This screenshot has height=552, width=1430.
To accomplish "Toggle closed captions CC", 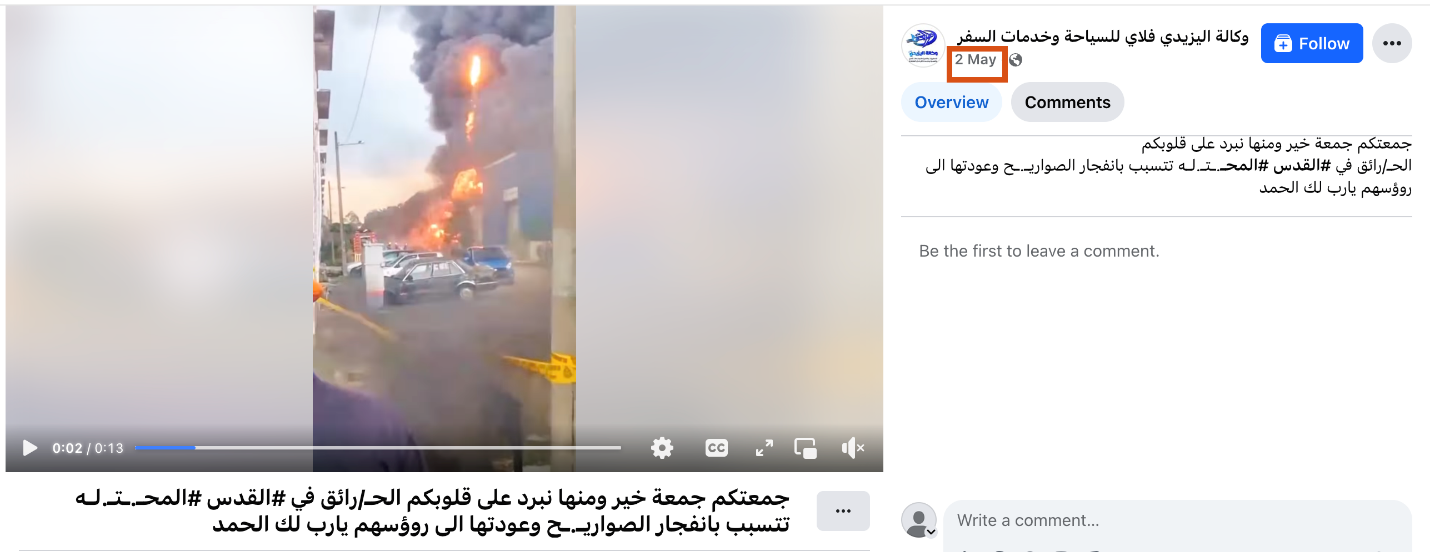I will [716, 448].
